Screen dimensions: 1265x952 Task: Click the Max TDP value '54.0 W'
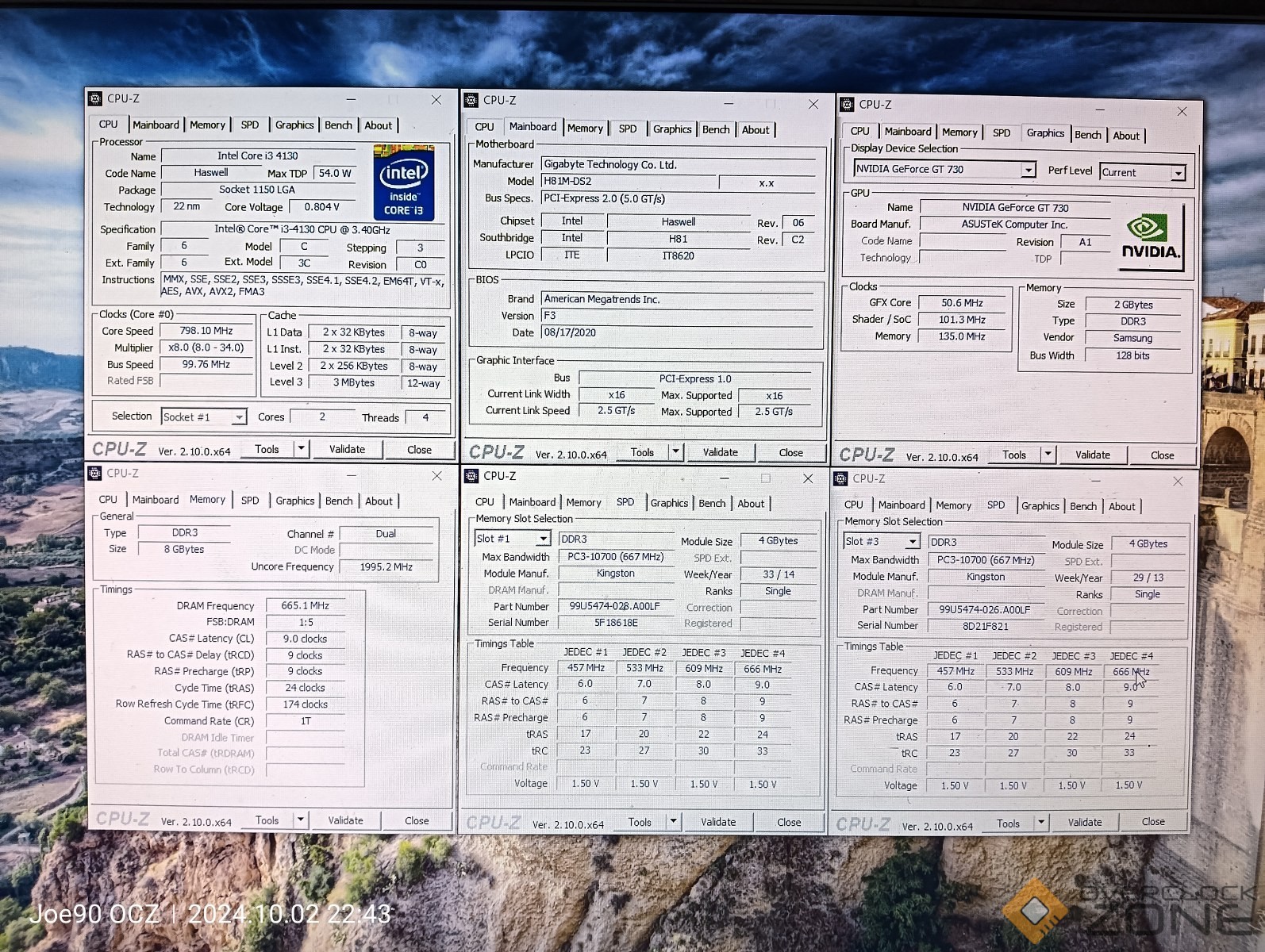coord(335,173)
